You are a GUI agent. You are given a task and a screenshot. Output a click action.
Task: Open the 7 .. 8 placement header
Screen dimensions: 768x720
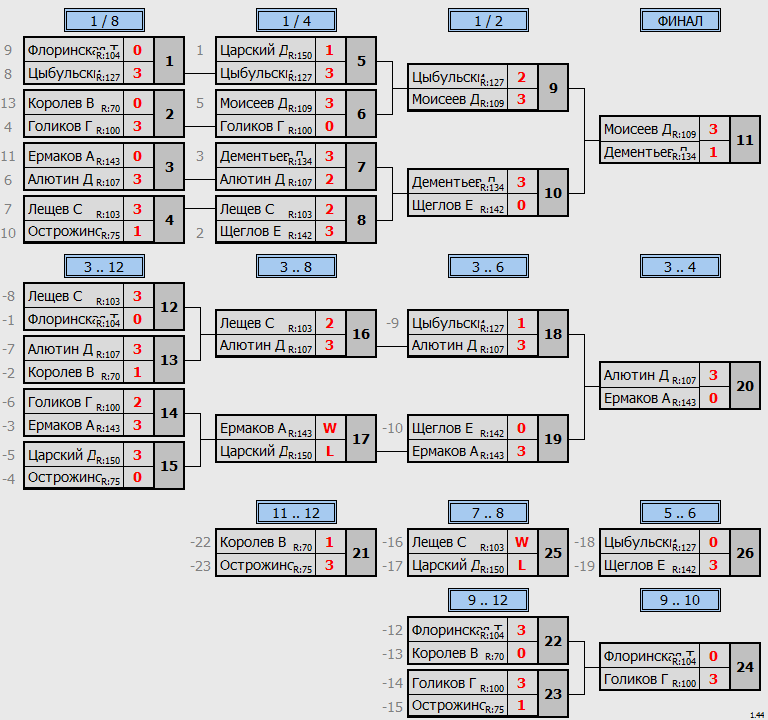(488, 512)
